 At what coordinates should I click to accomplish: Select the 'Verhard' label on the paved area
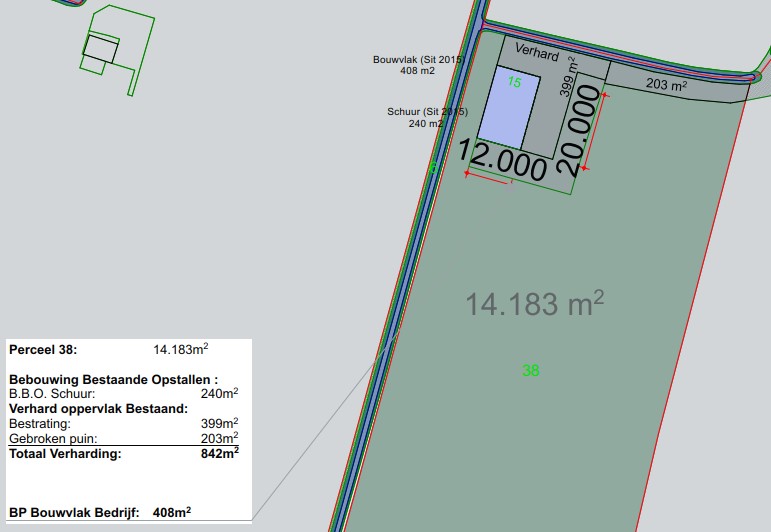coord(537,52)
